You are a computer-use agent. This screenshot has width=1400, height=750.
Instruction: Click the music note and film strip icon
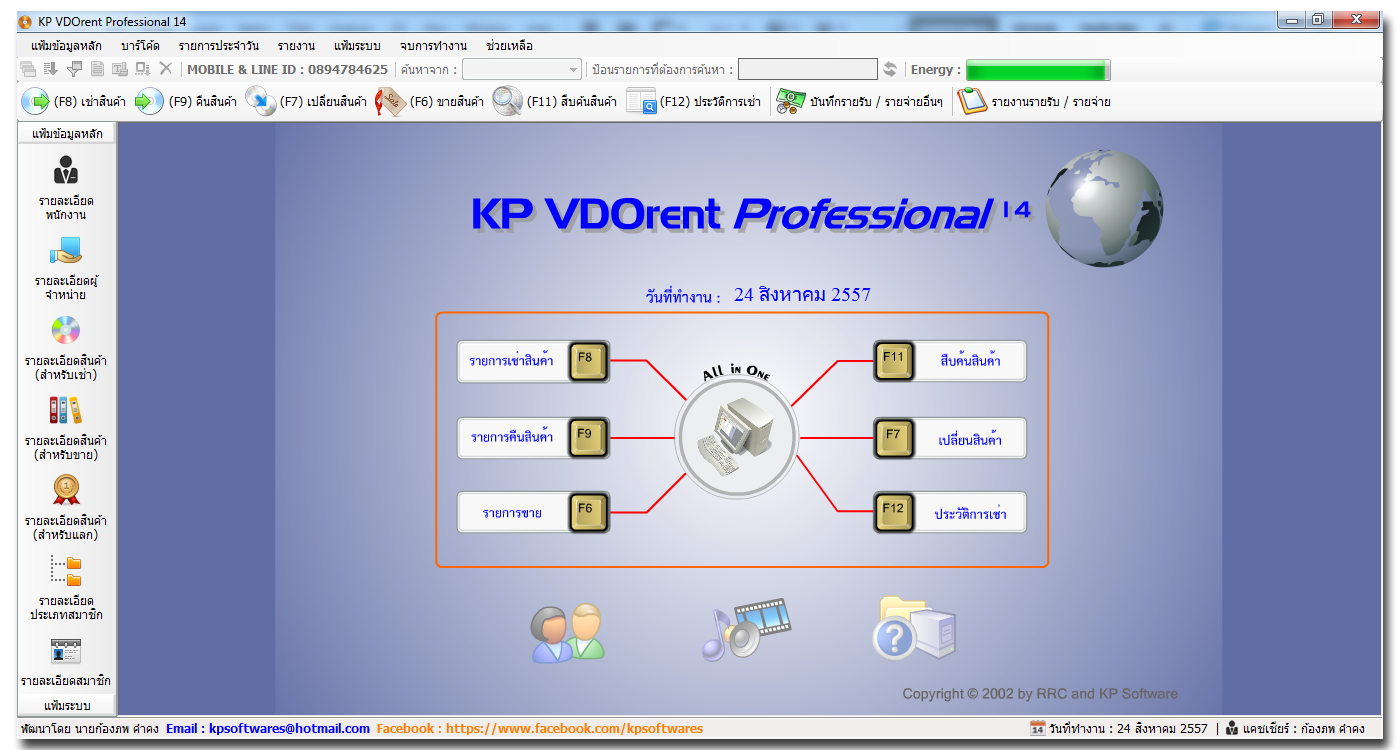(745, 630)
